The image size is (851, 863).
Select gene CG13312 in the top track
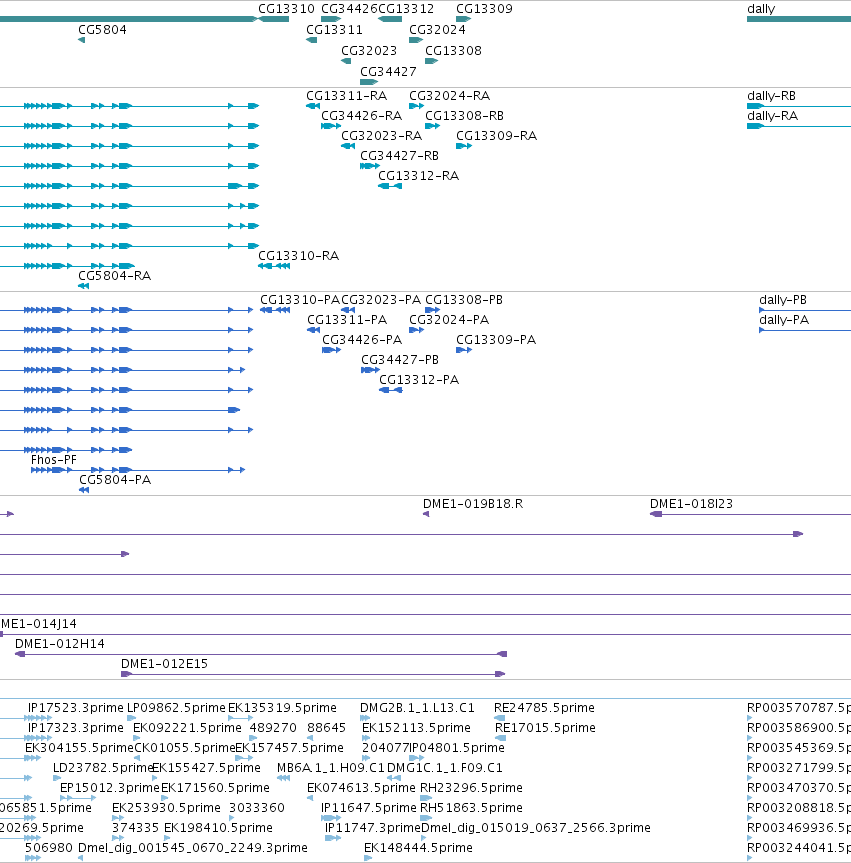[x=406, y=9]
